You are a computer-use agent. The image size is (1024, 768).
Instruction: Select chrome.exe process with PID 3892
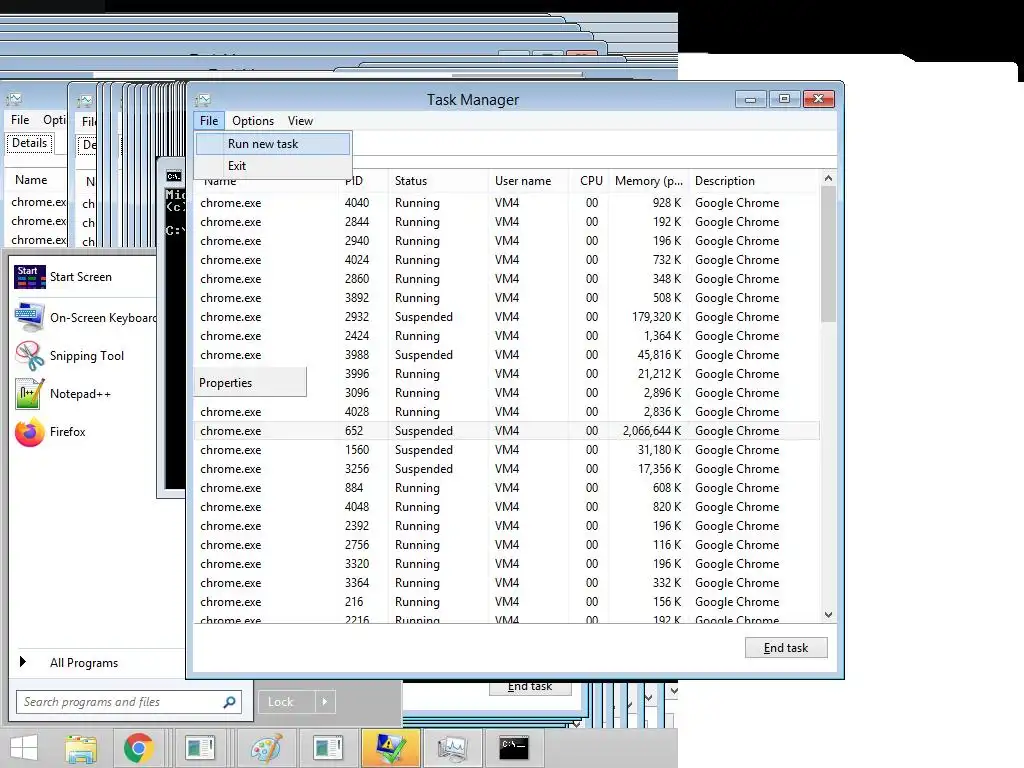pos(506,298)
